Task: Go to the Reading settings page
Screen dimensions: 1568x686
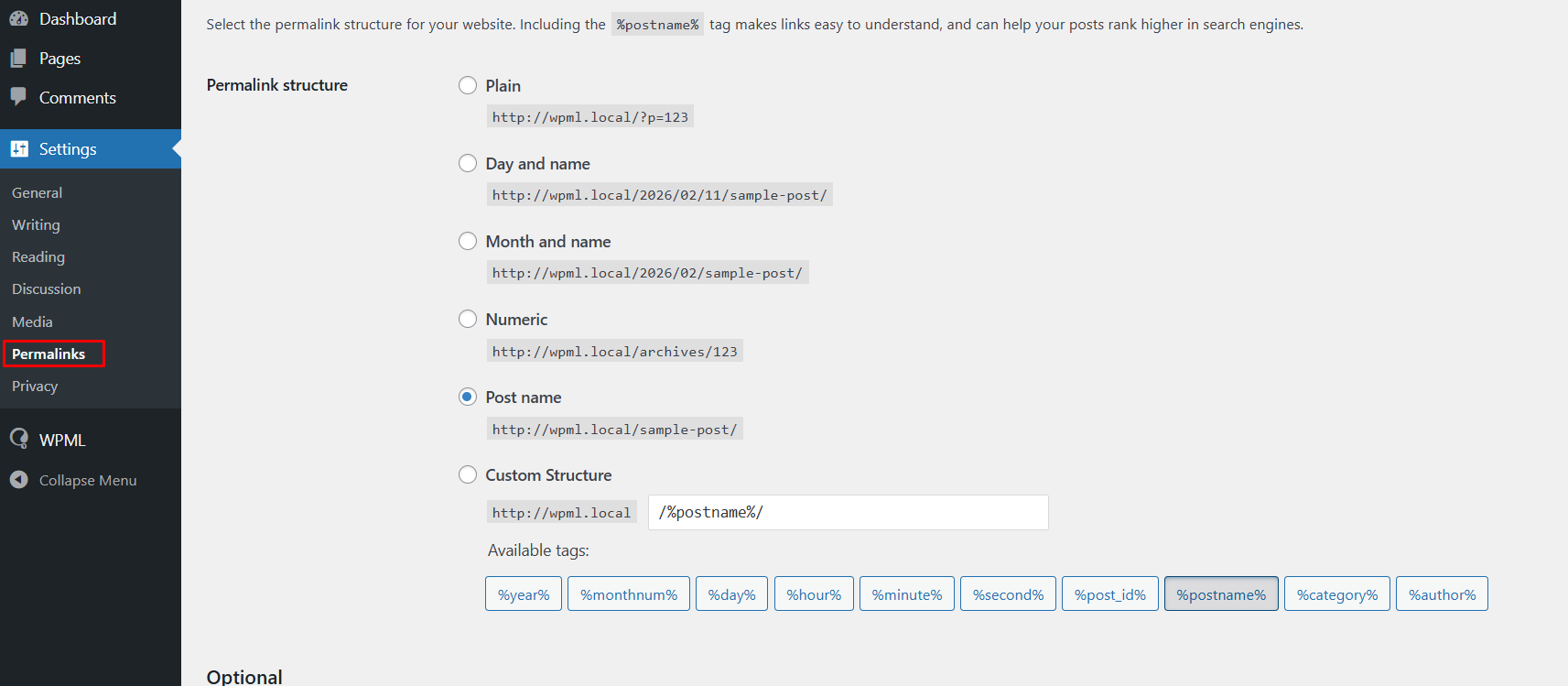Action: tap(38, 256)
